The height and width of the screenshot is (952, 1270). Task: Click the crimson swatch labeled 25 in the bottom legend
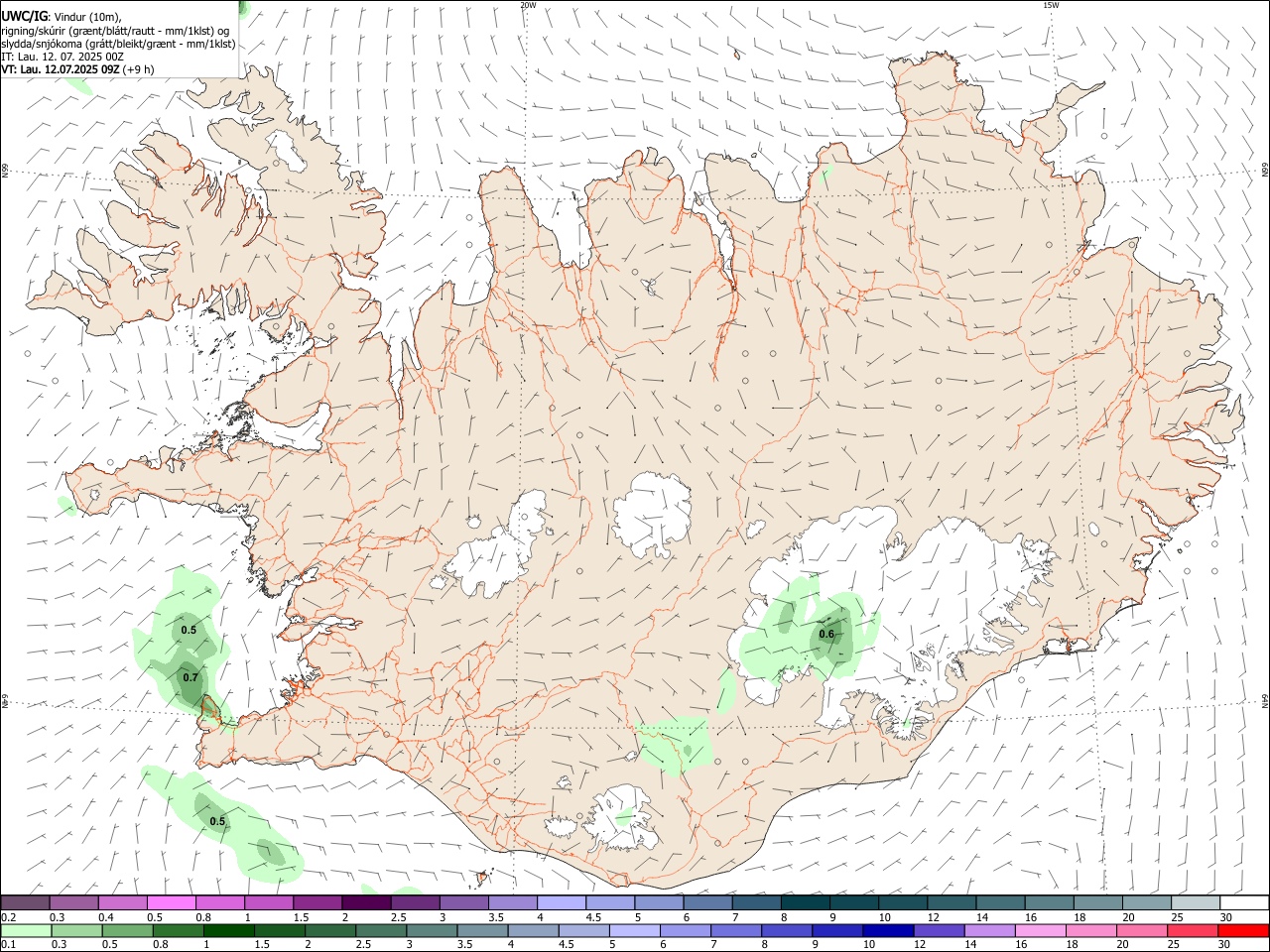pyautogui.click(x=1193, y=931)
